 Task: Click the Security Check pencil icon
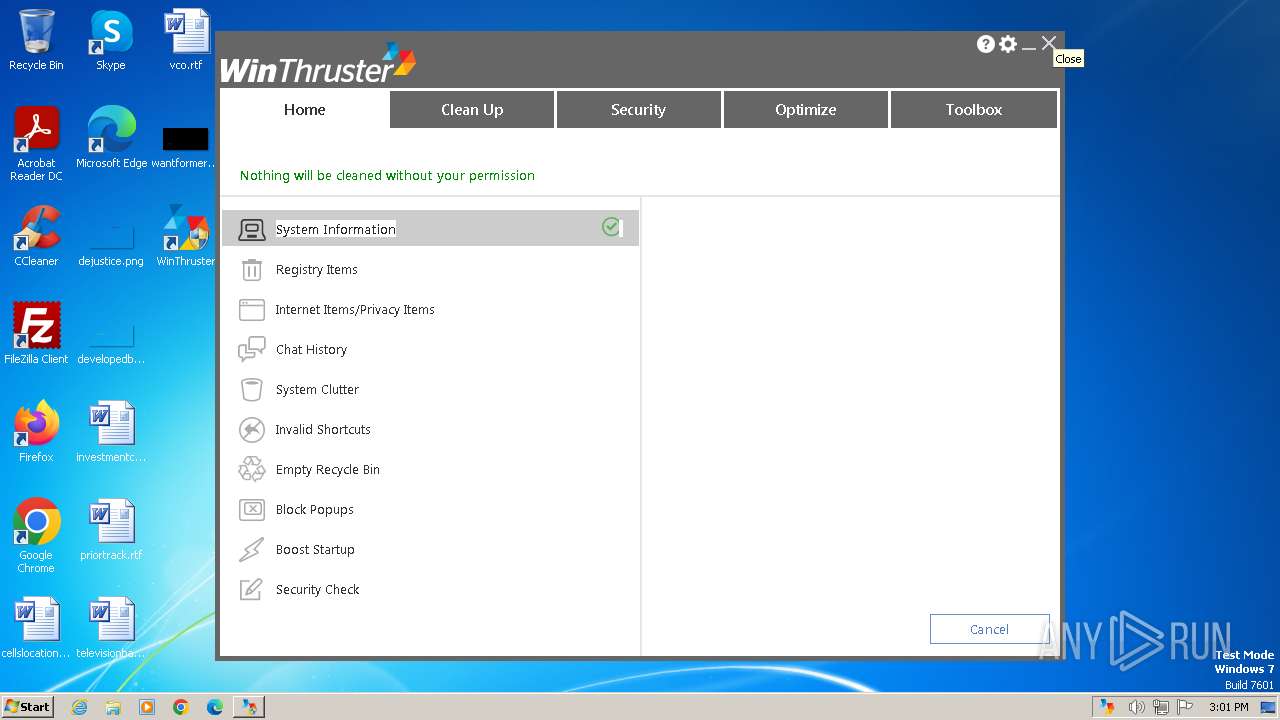pos(251,590)
